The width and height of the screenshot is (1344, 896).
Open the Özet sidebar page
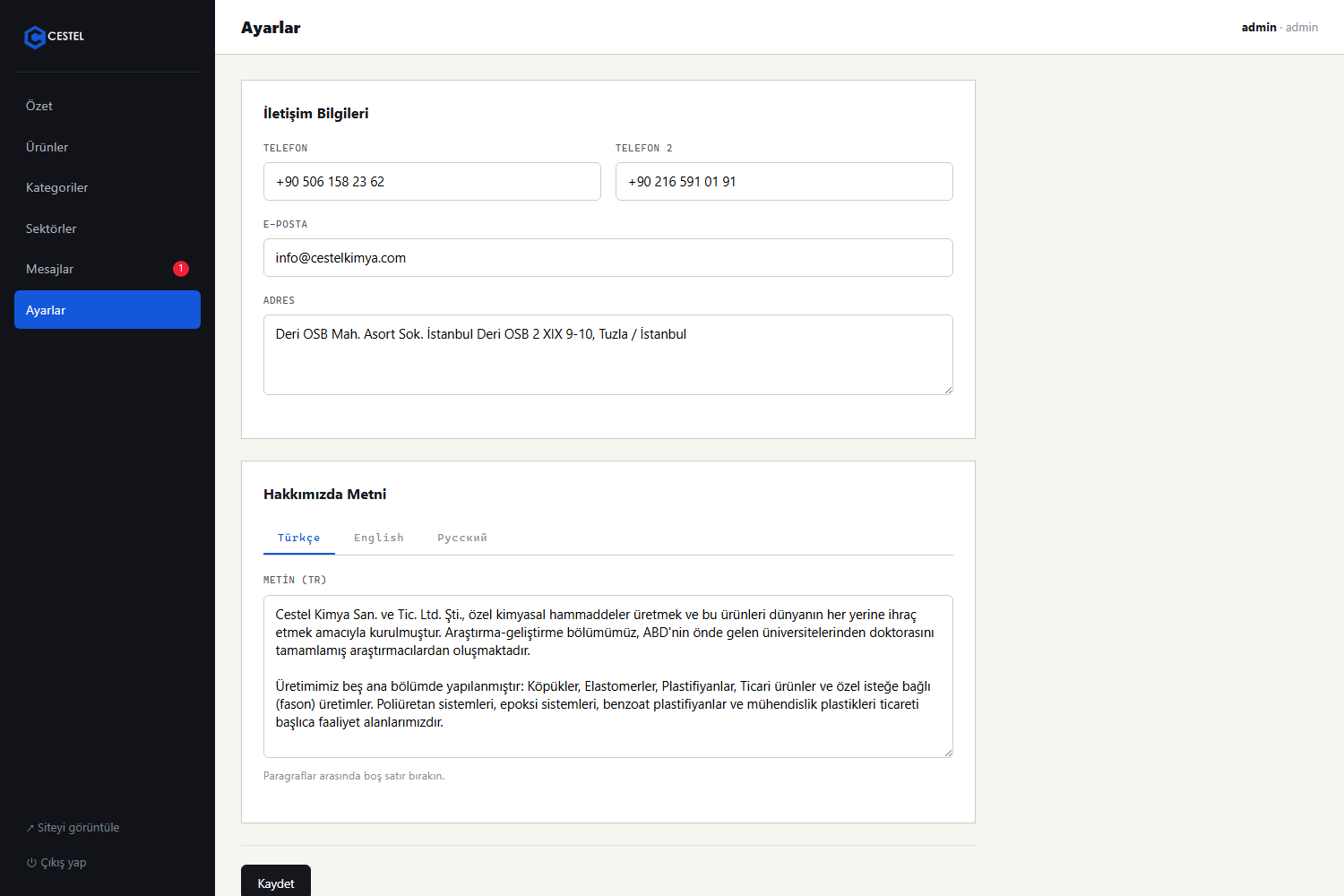(x=108, y=106)
